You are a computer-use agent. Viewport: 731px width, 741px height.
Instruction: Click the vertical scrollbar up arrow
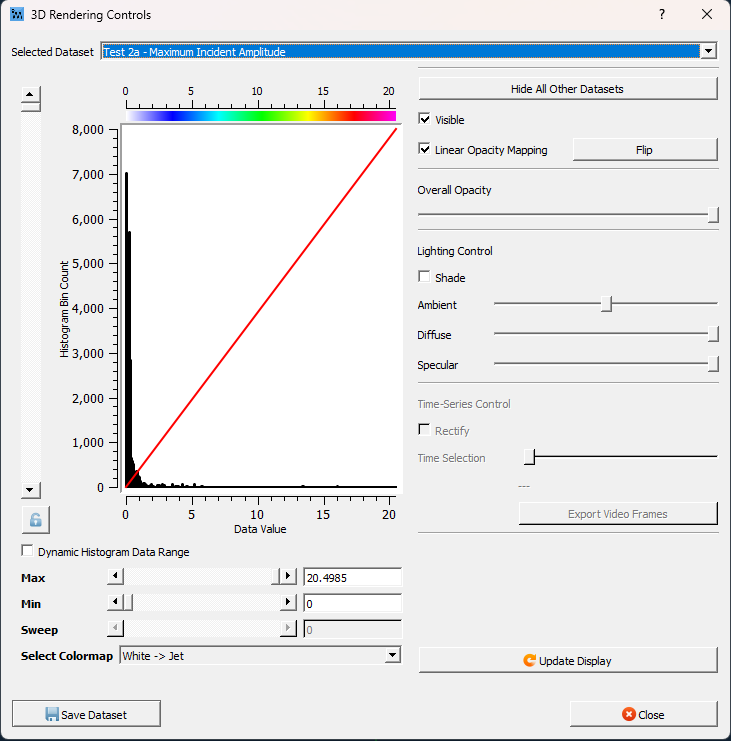(x=31, y=96)
